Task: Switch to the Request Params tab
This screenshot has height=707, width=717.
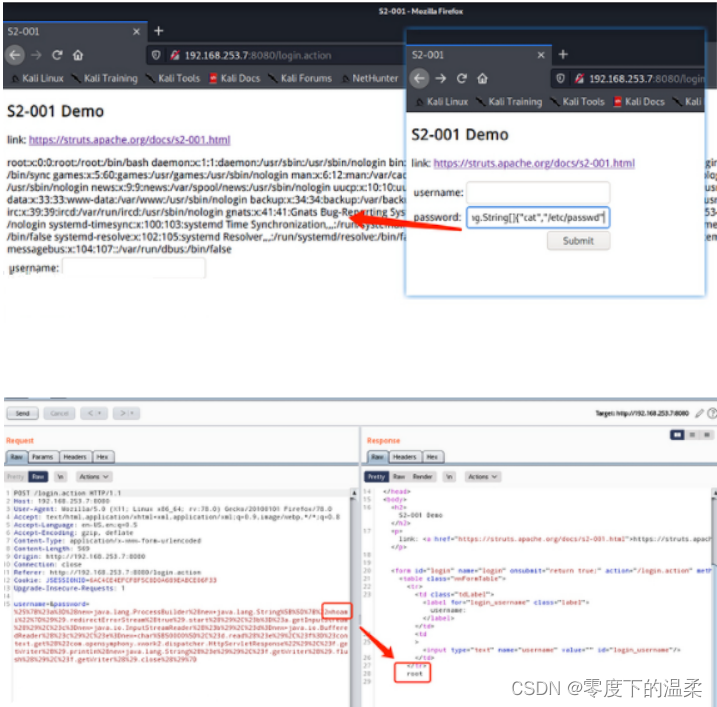Action: coord(43,457)
